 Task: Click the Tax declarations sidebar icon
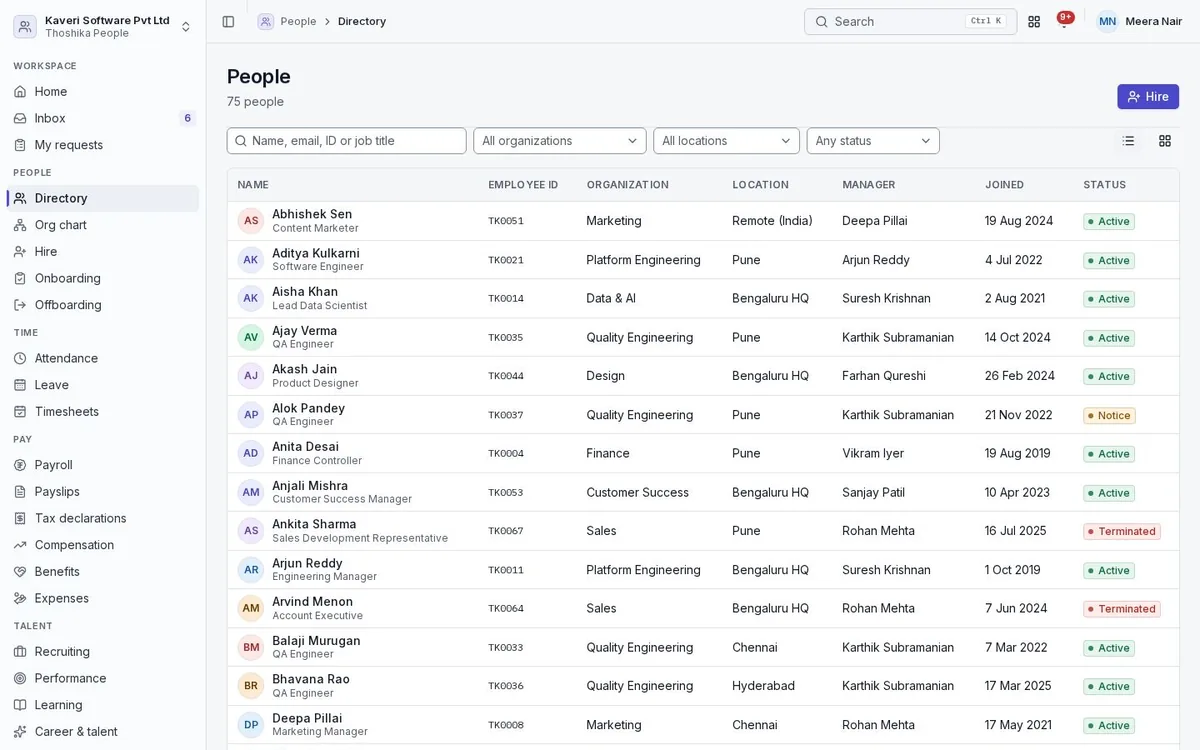pos(20,518)
